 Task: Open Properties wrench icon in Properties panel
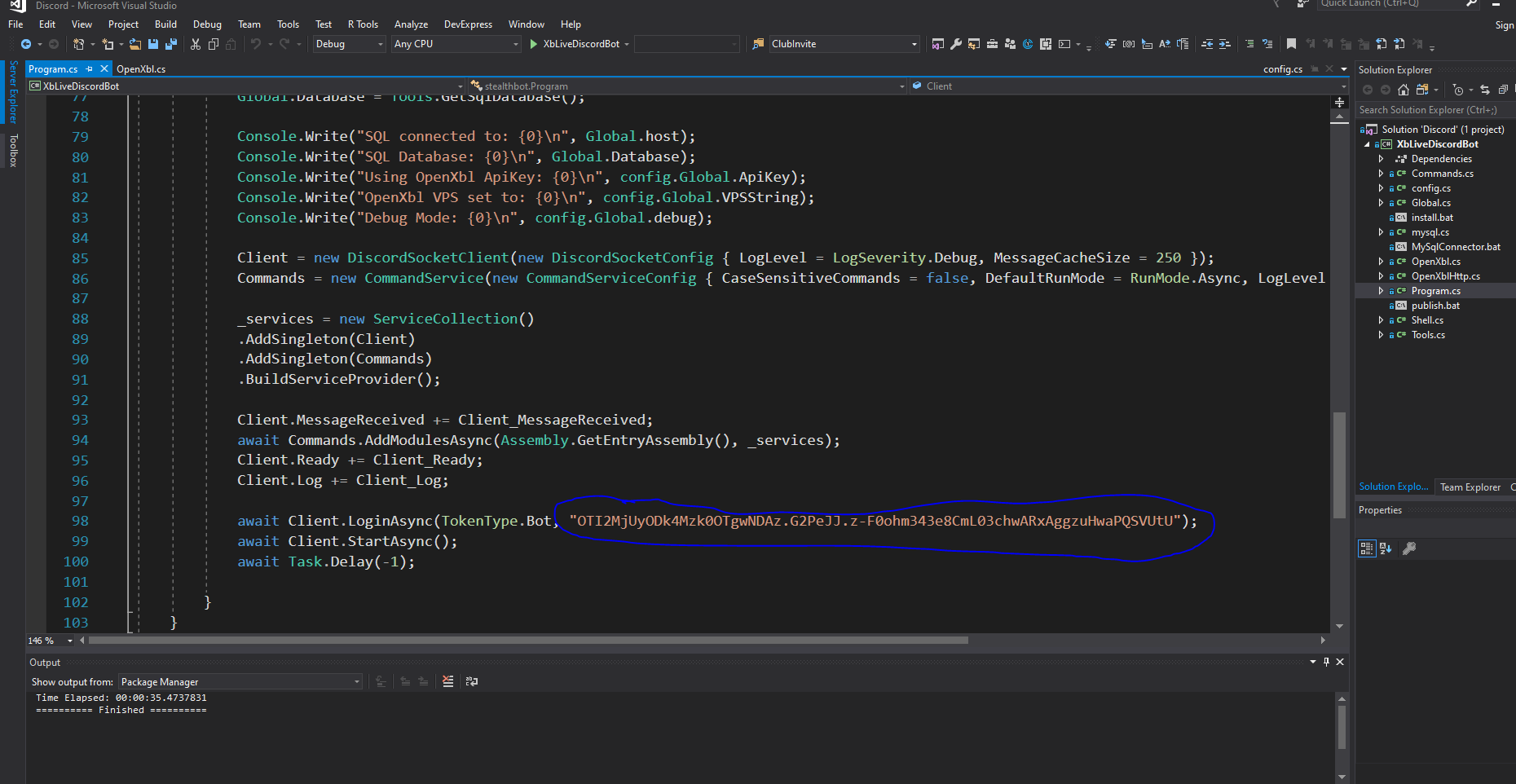click(1409, 548)
